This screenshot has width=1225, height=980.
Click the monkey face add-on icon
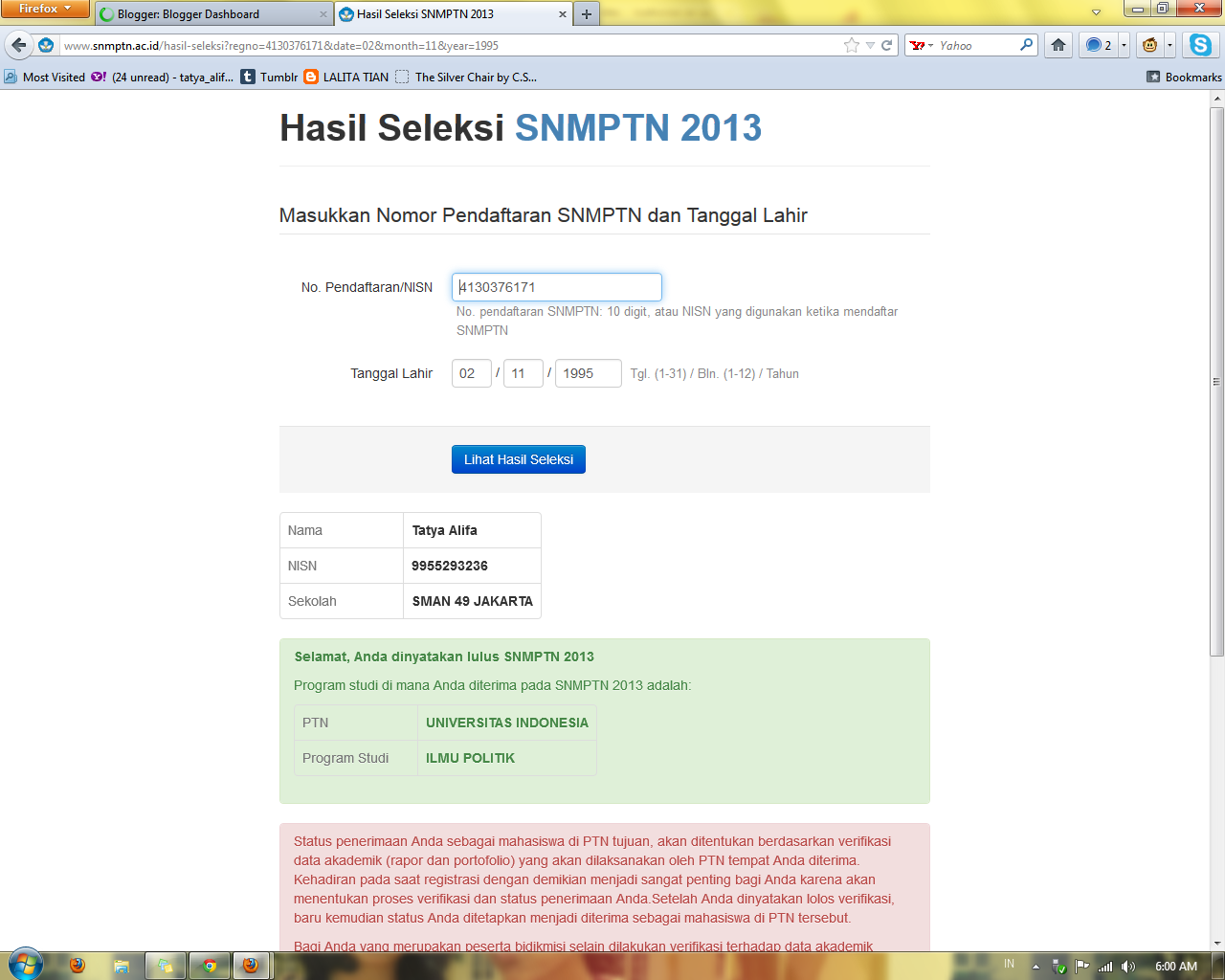pyautogui.click(x=1150, y=45)
